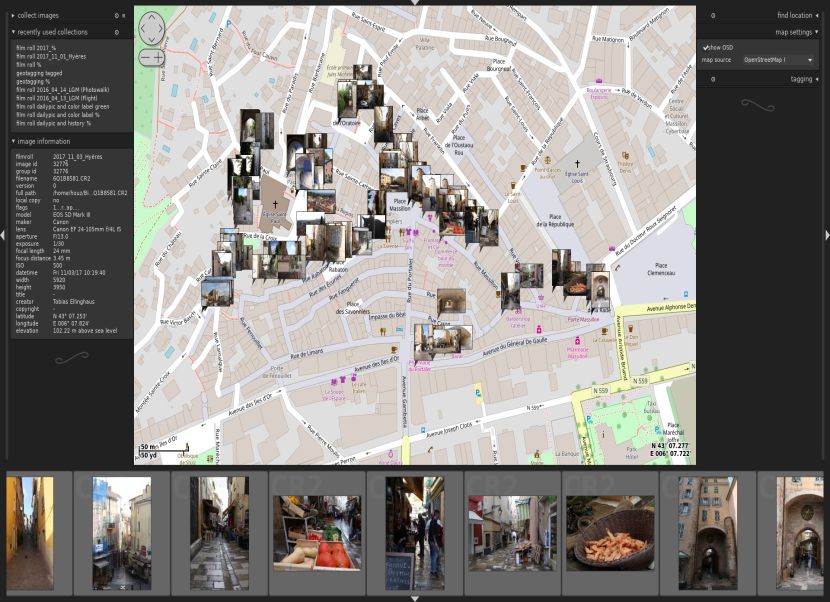Viewport: 830px width, 602px height.
Task: Pan the map down with the OSD arrow
Action: [152, 39]
